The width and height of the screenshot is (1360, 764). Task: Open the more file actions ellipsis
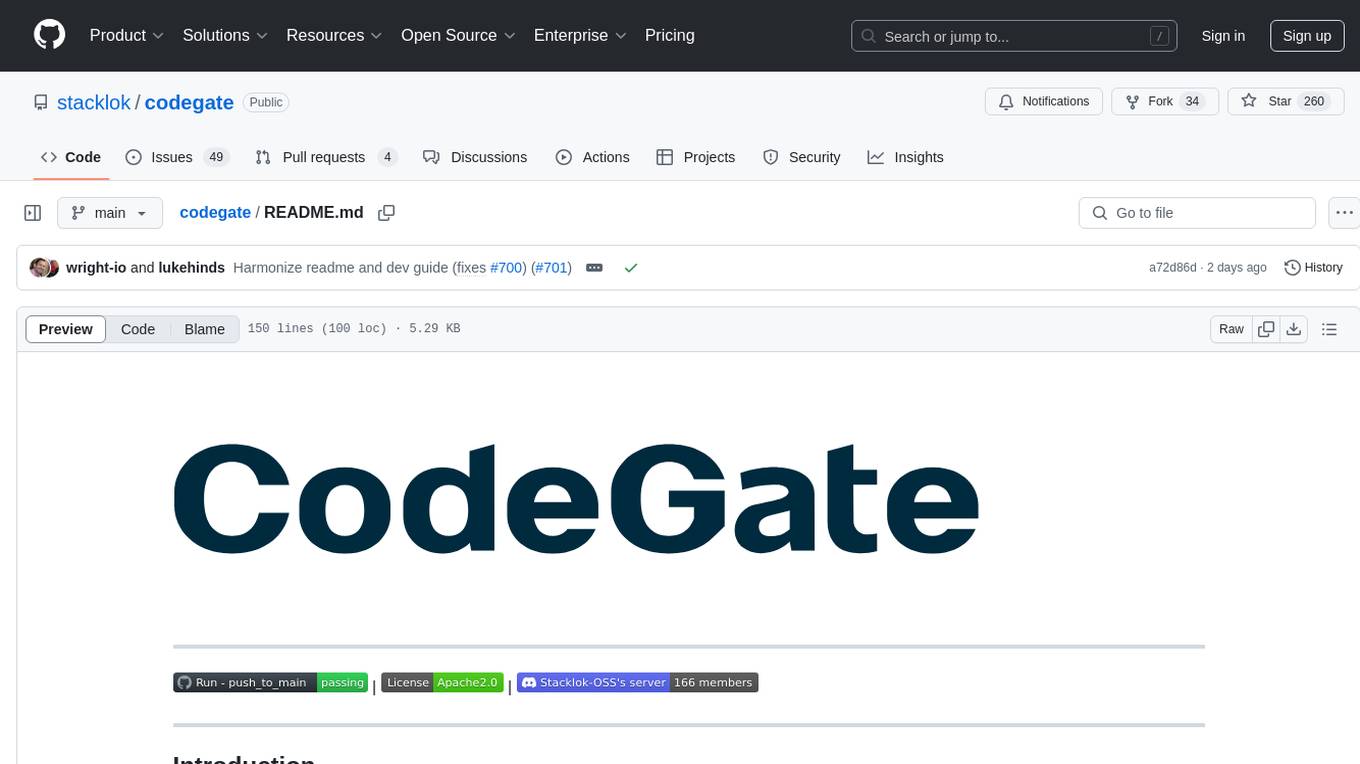(x=1345, y=213)
